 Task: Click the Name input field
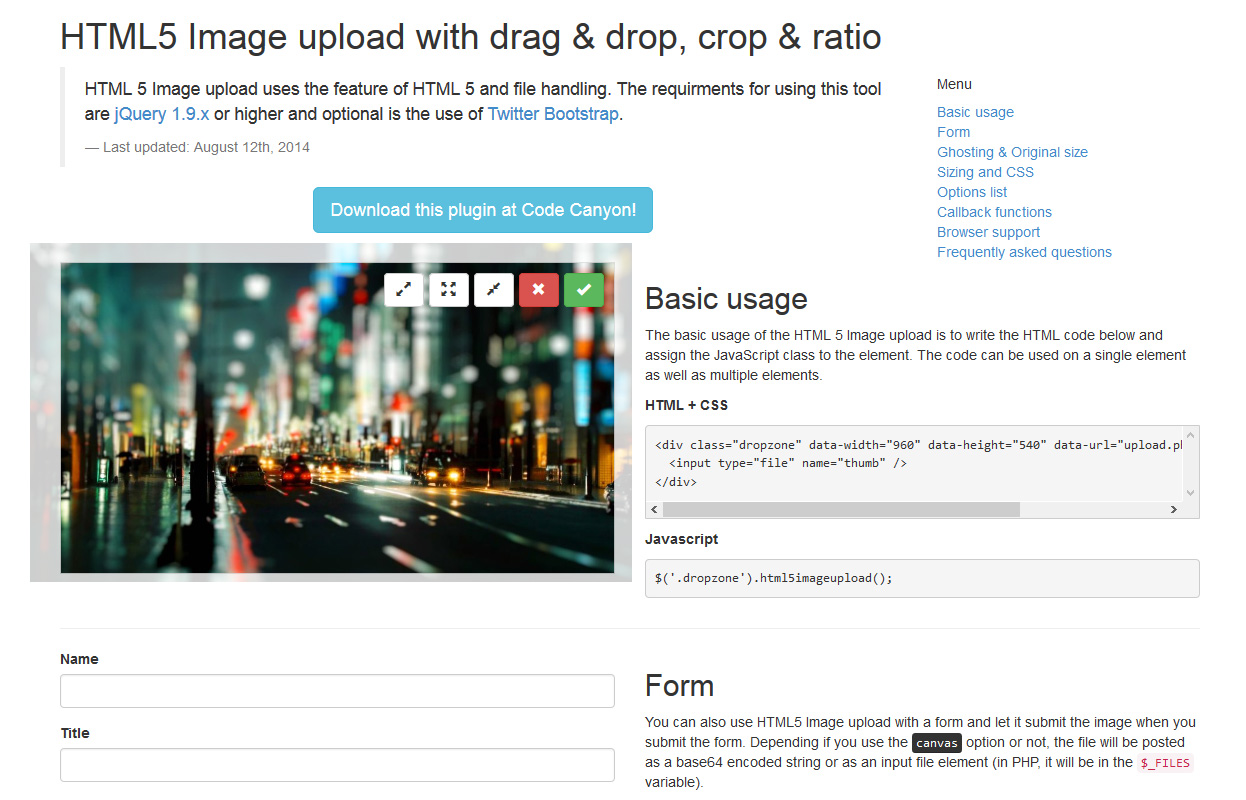[337, 691]
